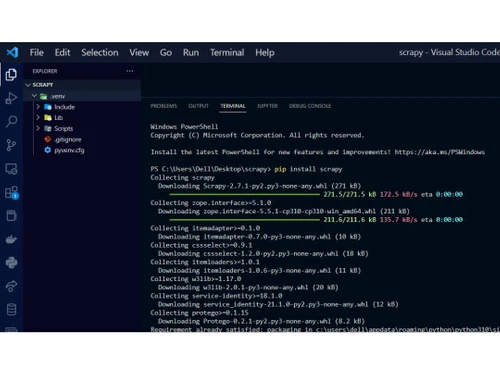Select the Lib folder name
This screenshot has height=375, width=500.
pos(58,118)
